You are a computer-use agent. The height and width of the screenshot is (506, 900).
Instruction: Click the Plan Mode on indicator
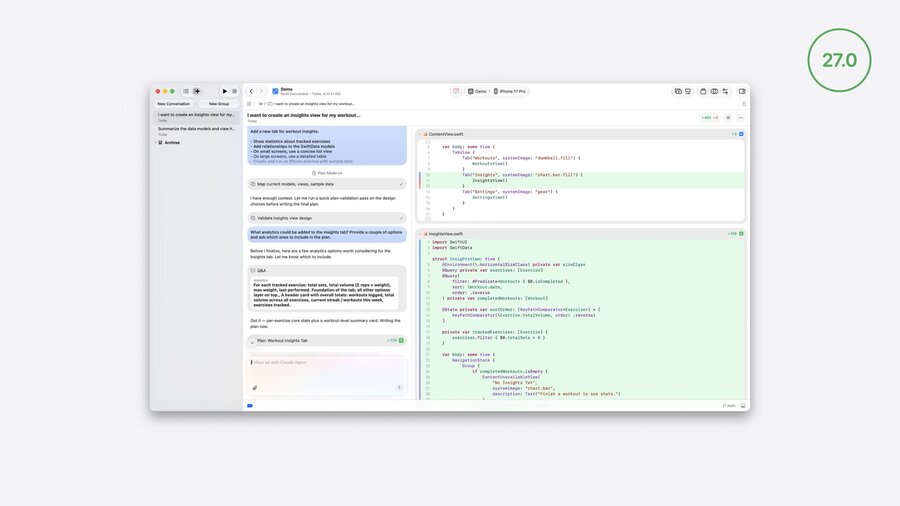(327, 173)
